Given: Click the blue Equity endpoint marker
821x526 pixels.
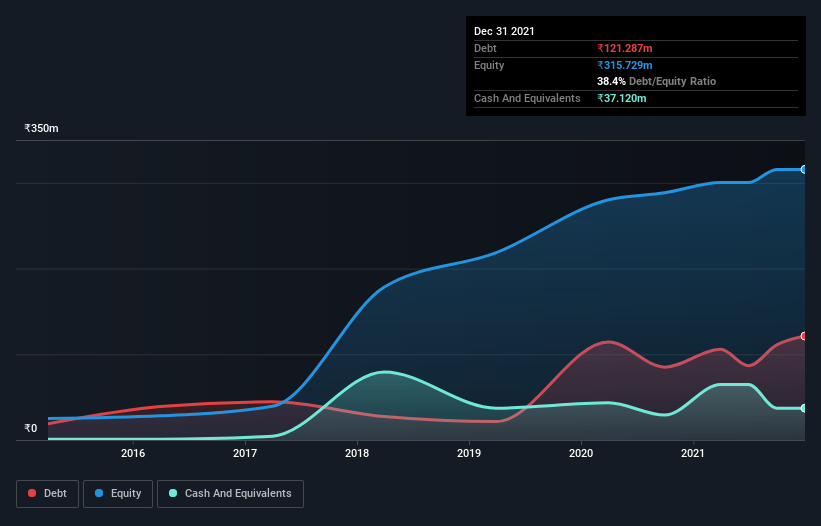Looking at the screenshot, I should pyautogui.click(x=804, y=170).
